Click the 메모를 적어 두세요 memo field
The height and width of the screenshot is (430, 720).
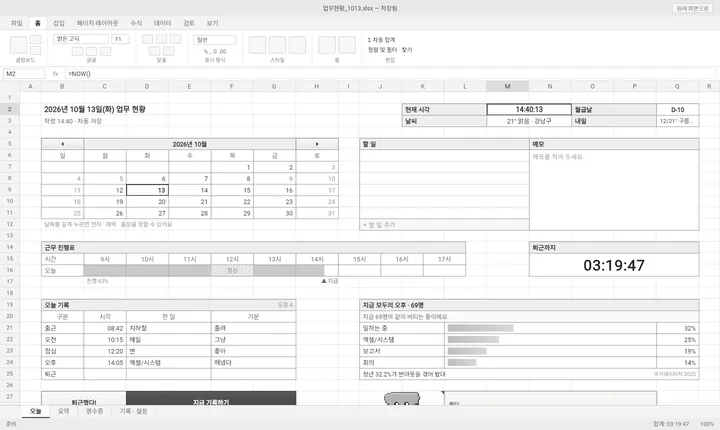(x=614, y=190)
